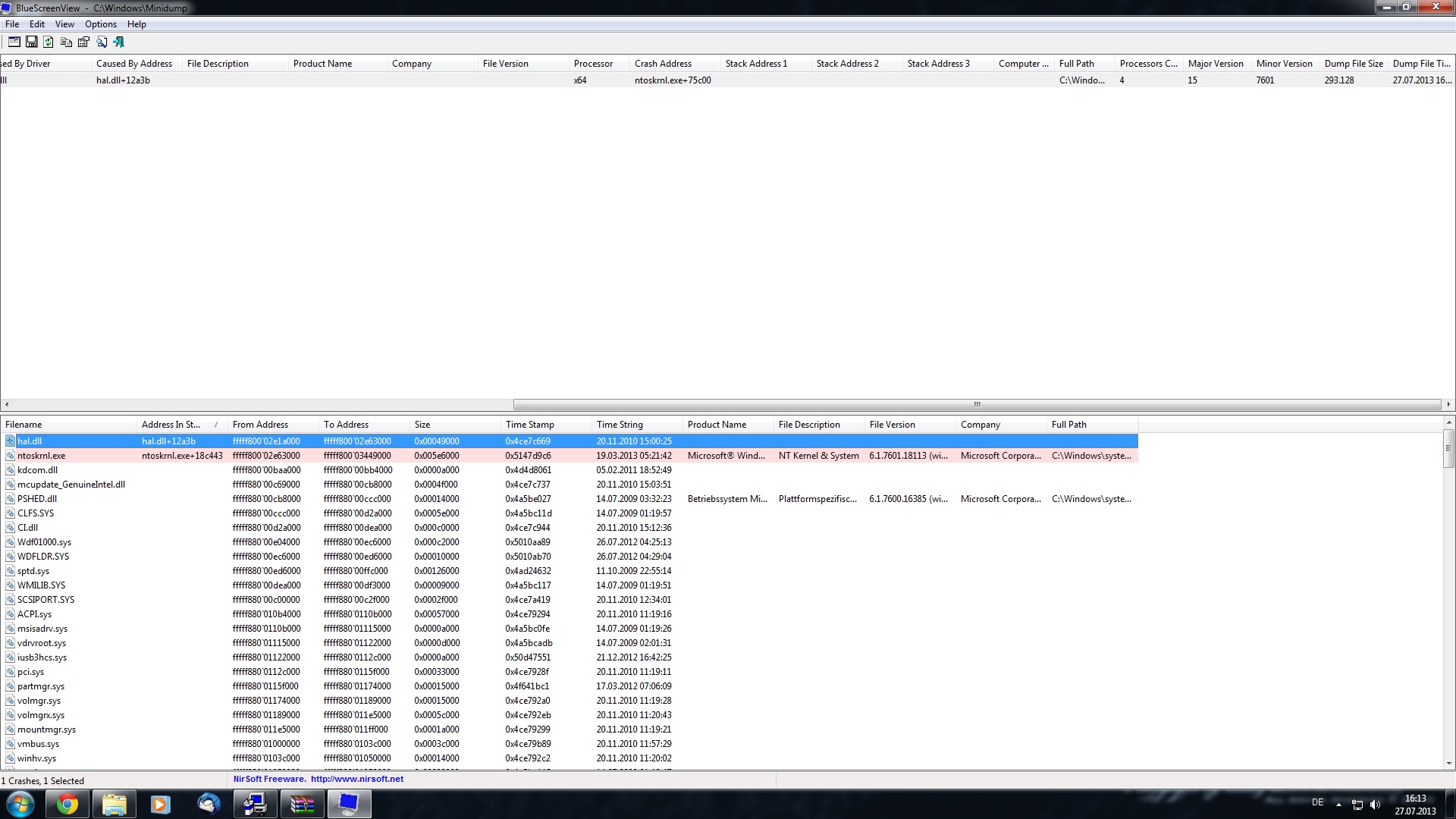Sort crash list by Crash Address column
Screen dimensions: 1456x819
coord(663,64)
